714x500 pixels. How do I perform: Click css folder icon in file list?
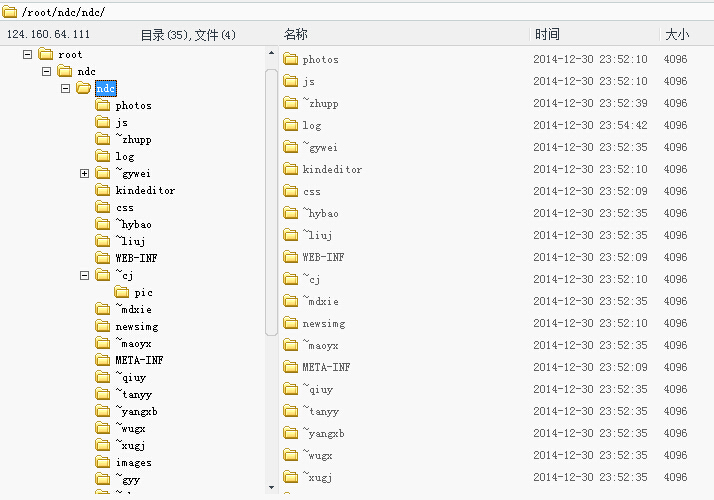tap(291, 191)
